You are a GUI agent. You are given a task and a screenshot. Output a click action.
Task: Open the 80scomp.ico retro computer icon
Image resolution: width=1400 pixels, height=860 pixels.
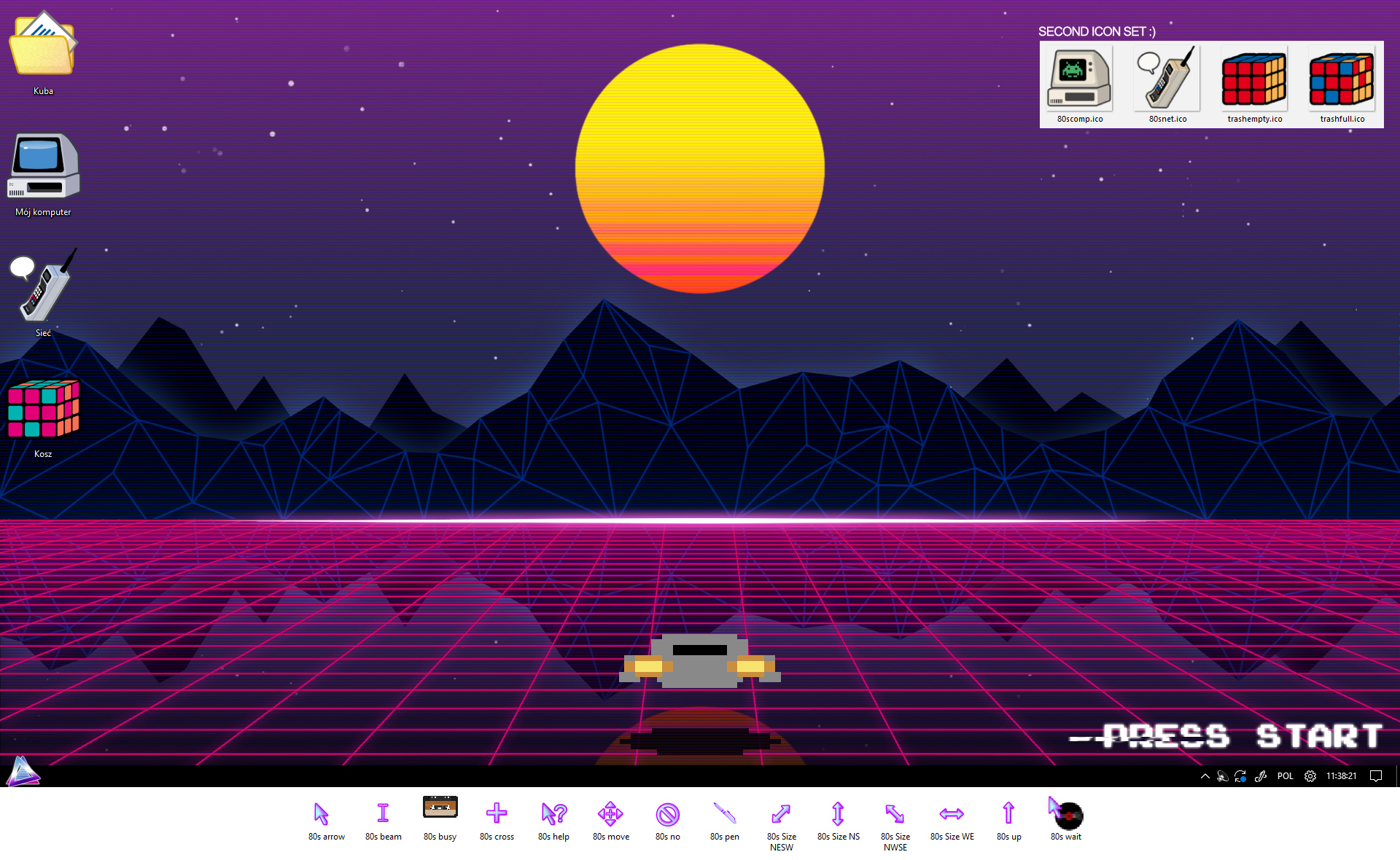[x=1078, y=77]
